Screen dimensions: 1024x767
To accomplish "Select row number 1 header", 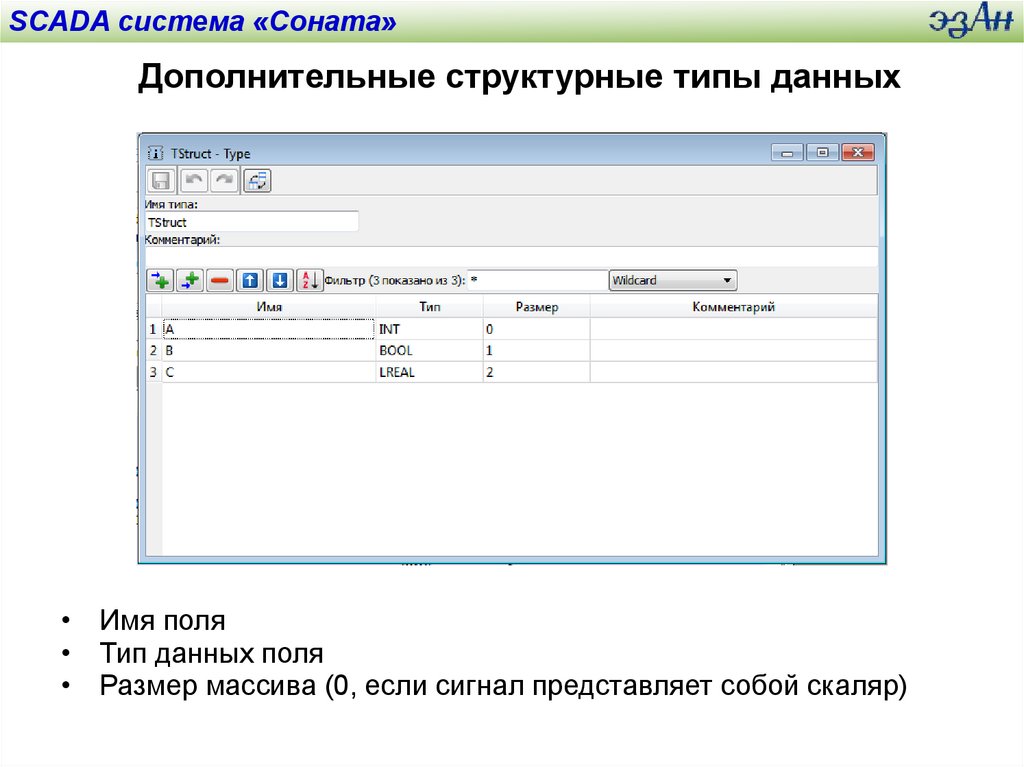I will 153,329.
